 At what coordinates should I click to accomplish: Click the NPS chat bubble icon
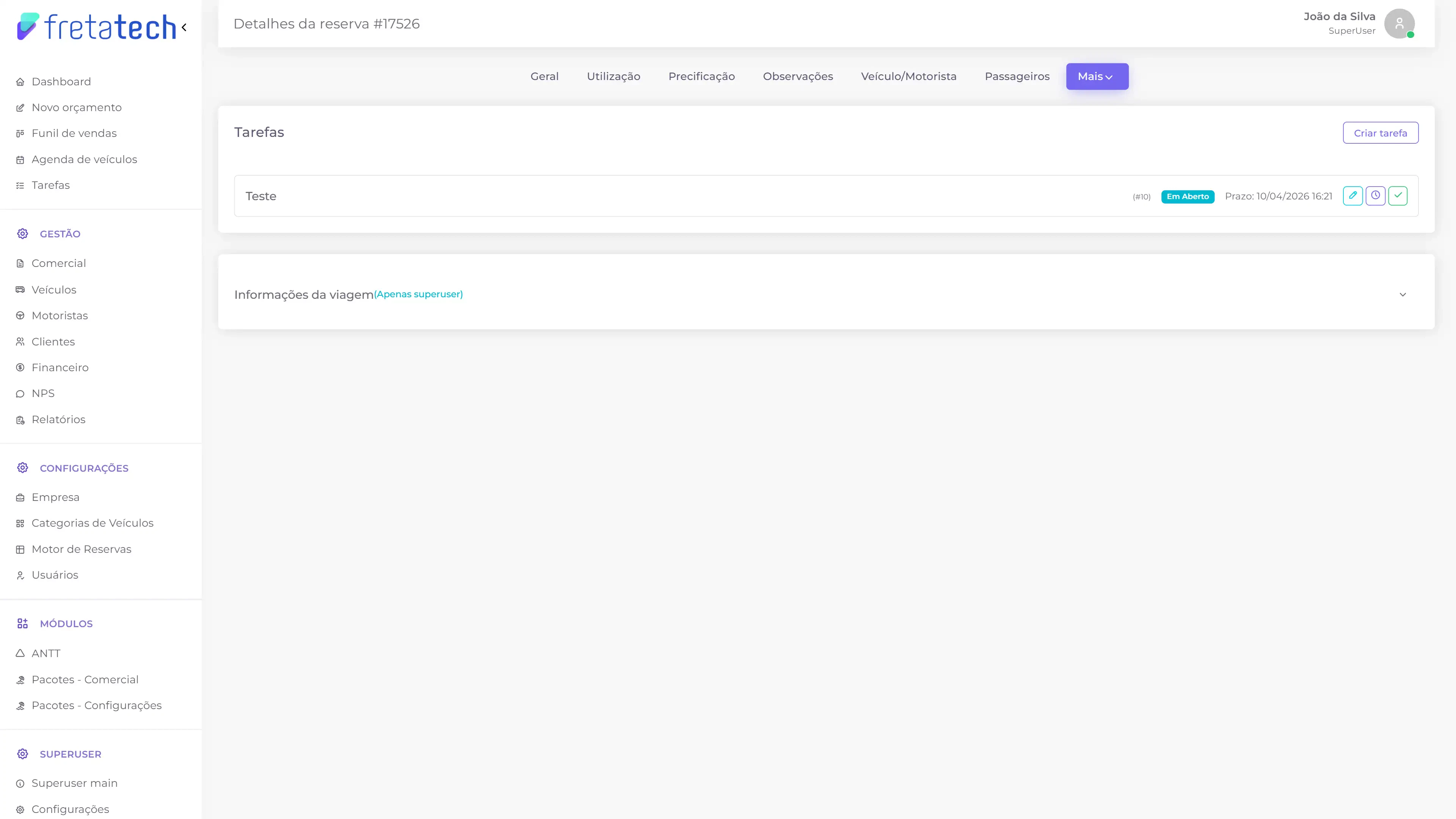tap(20, 394)
